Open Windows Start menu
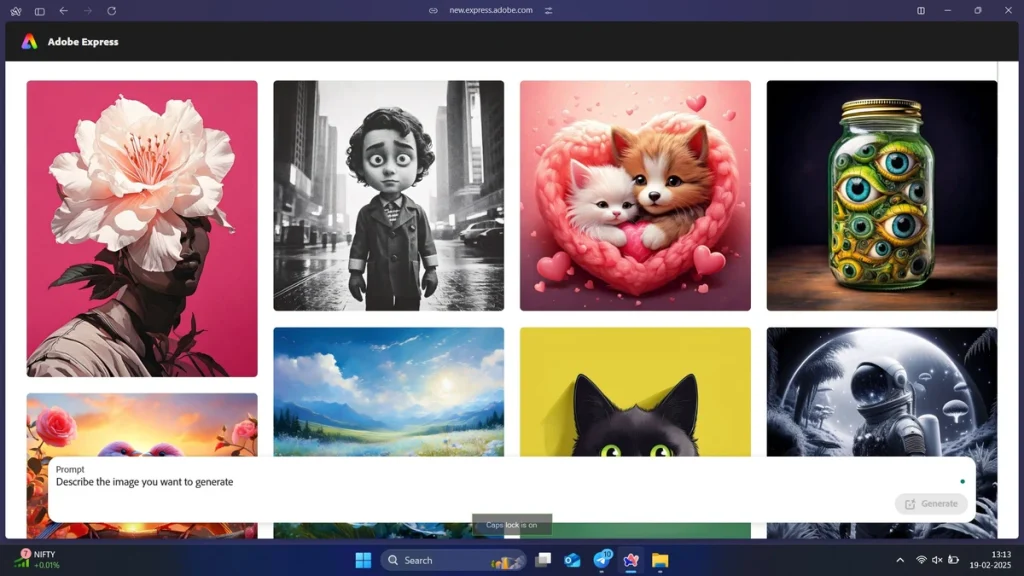This screenshot has height=576, width=1024. [x=363, y=560]
